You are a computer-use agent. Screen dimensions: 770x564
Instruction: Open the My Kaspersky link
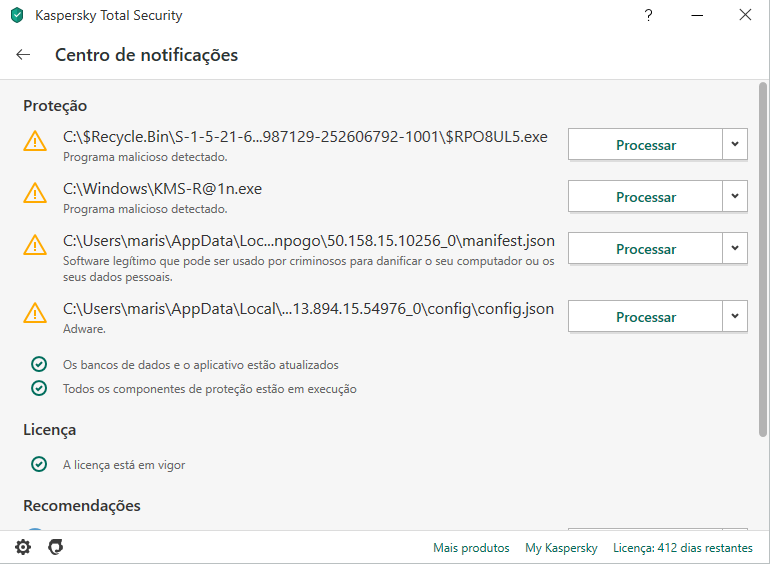(x=561, y=548)
